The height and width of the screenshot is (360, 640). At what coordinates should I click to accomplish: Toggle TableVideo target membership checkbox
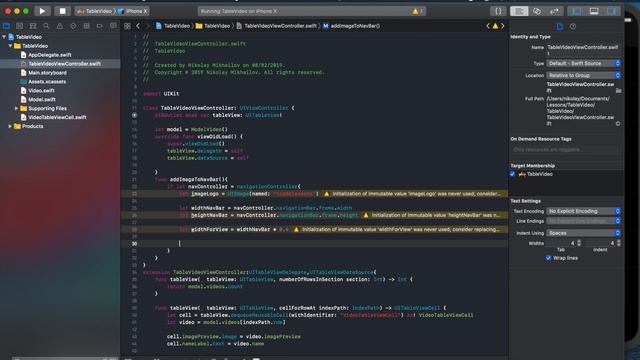(x=512, y=174)
